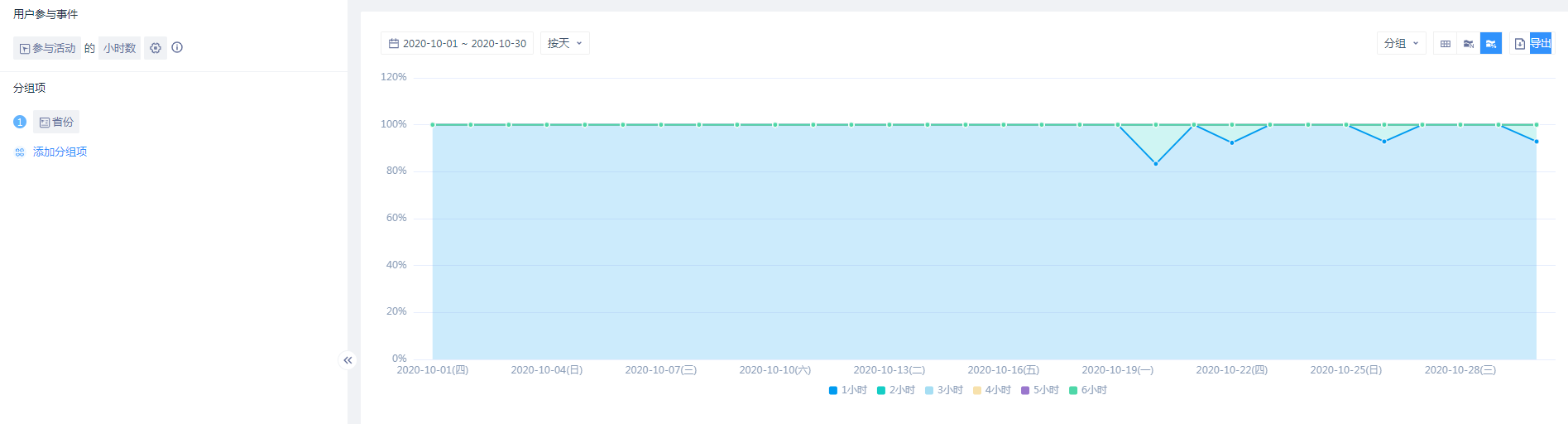This screenshot has width=1568, height=424.
Task: Switch to the table view icon
Action: [x=1446, y=44]
